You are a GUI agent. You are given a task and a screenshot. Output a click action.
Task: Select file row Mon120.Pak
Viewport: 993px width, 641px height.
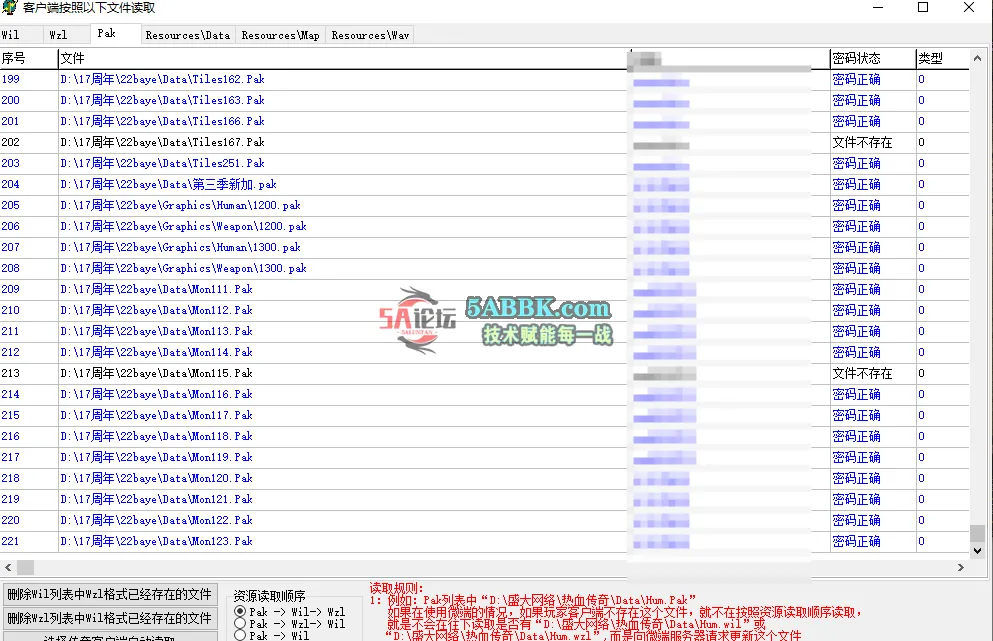click(484, 478)
